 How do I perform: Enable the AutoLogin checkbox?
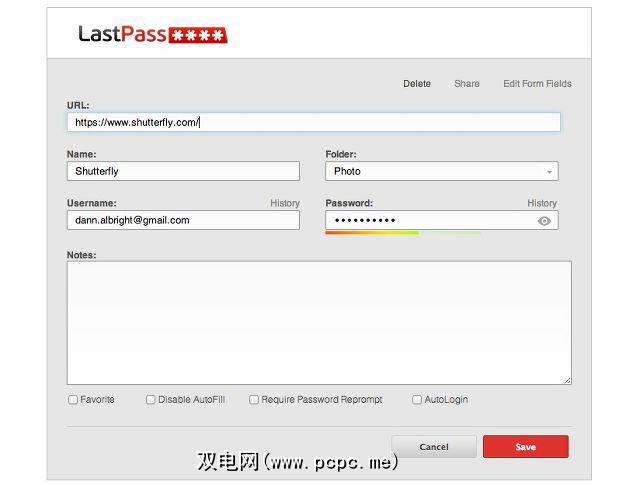pos(416,399)
